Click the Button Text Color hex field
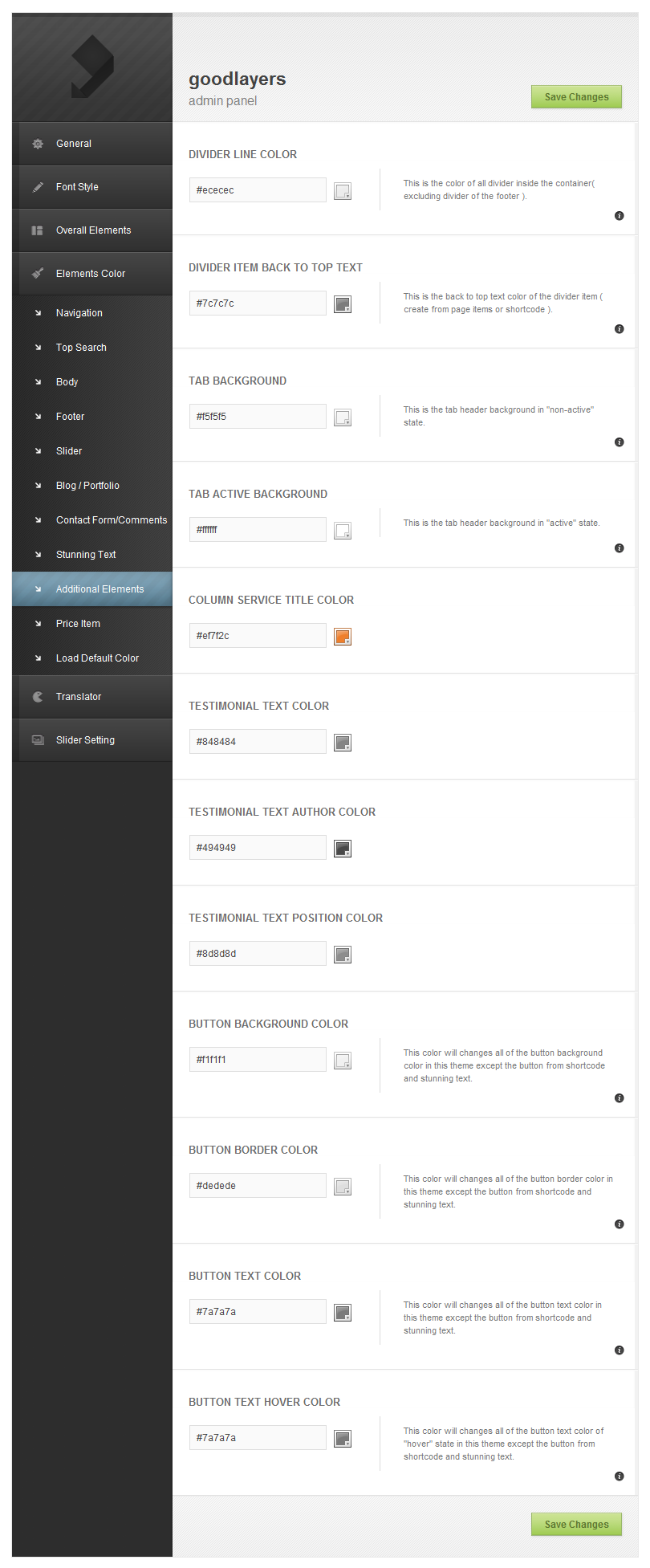The image size is (650, 1568). 258,1312
